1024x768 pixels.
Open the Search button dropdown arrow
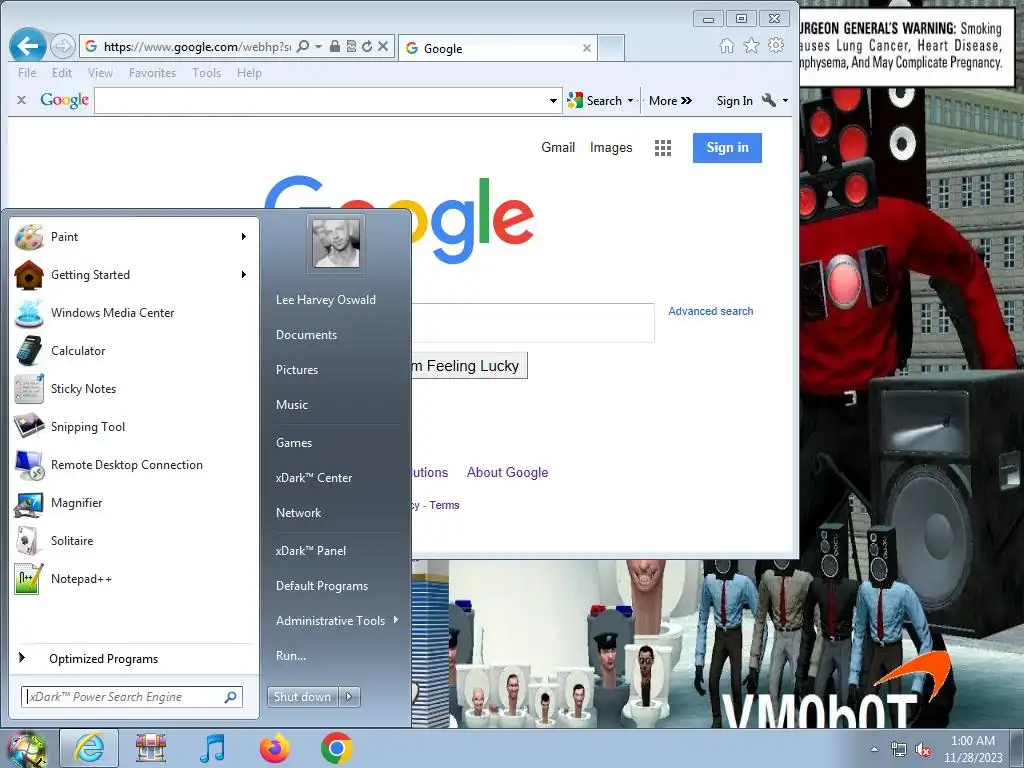(x=630, y=101)
